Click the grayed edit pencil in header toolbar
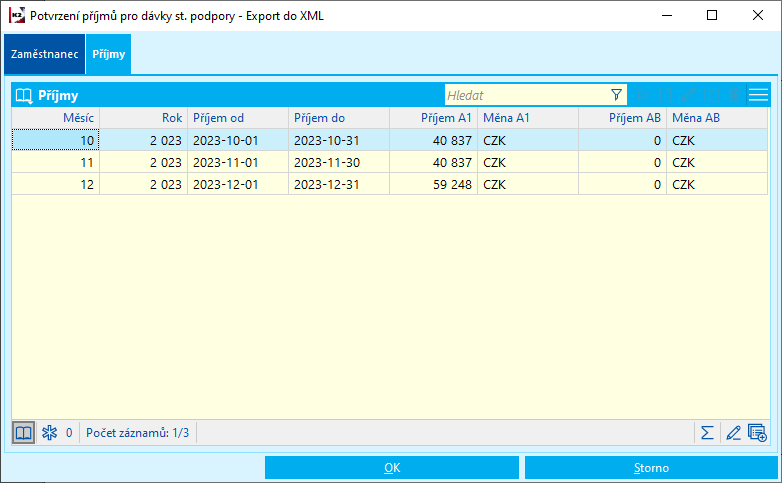Image resolution: width=782 pixels, height=483 pixels. point(689,95)
